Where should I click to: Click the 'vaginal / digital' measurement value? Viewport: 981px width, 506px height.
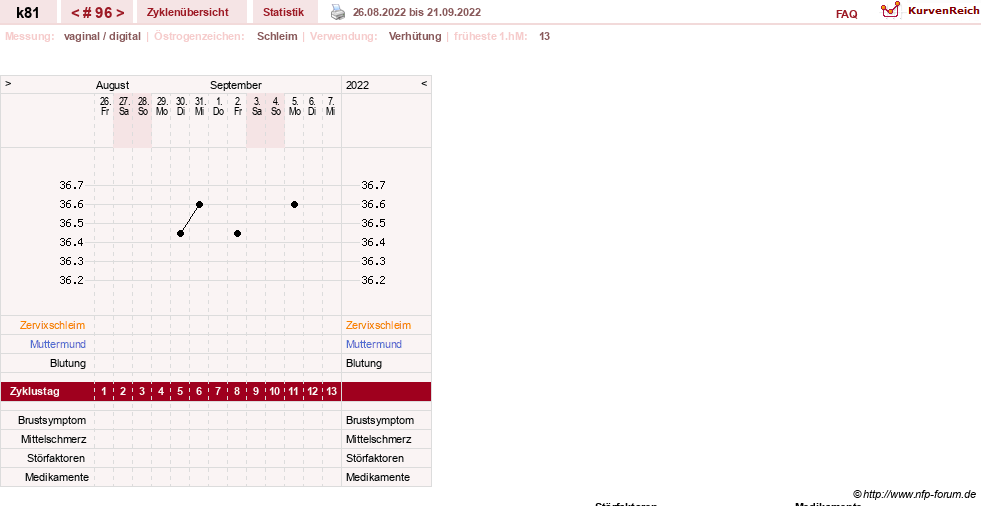click(x=102, y=36)
